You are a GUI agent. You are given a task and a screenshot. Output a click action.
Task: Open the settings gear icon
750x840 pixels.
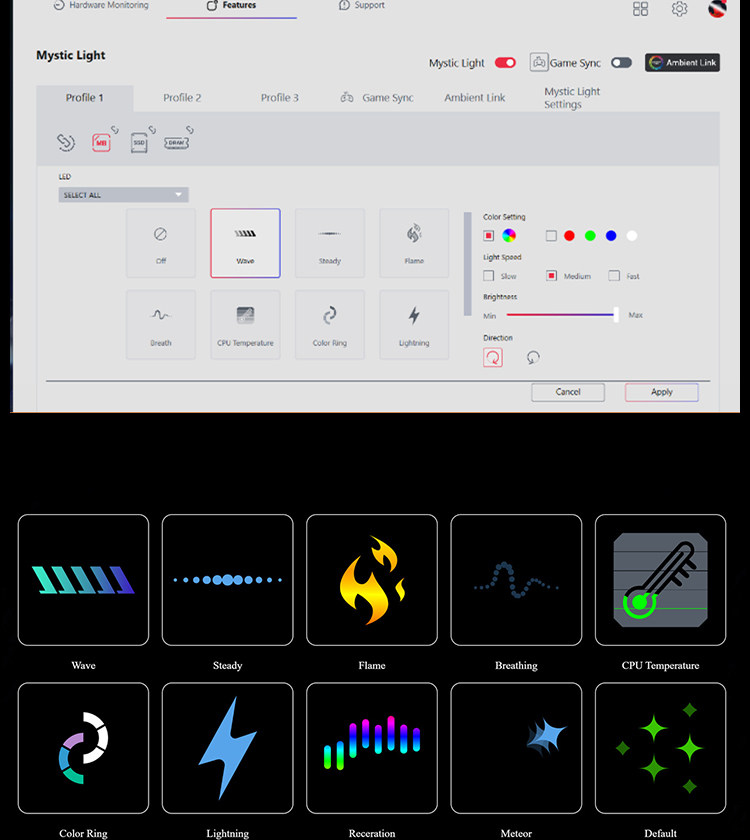click(679, 9)
